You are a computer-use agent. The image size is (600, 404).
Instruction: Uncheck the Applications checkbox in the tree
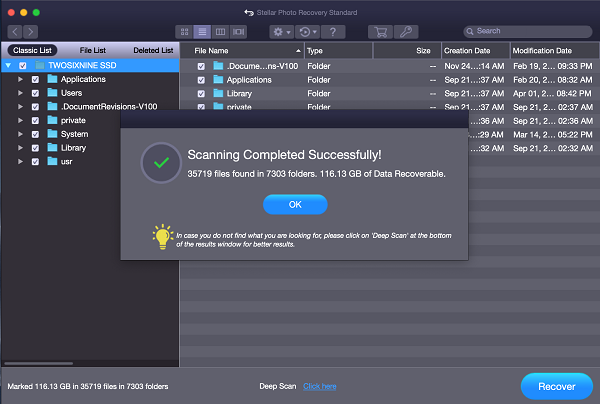click(x=35, y=80)
